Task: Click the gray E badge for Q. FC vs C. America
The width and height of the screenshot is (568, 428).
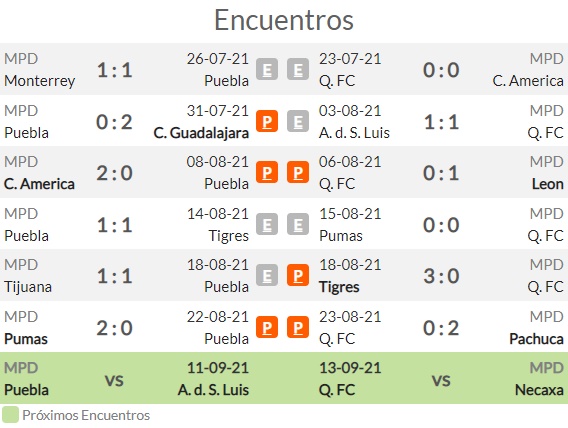Action: click(298, 69)
